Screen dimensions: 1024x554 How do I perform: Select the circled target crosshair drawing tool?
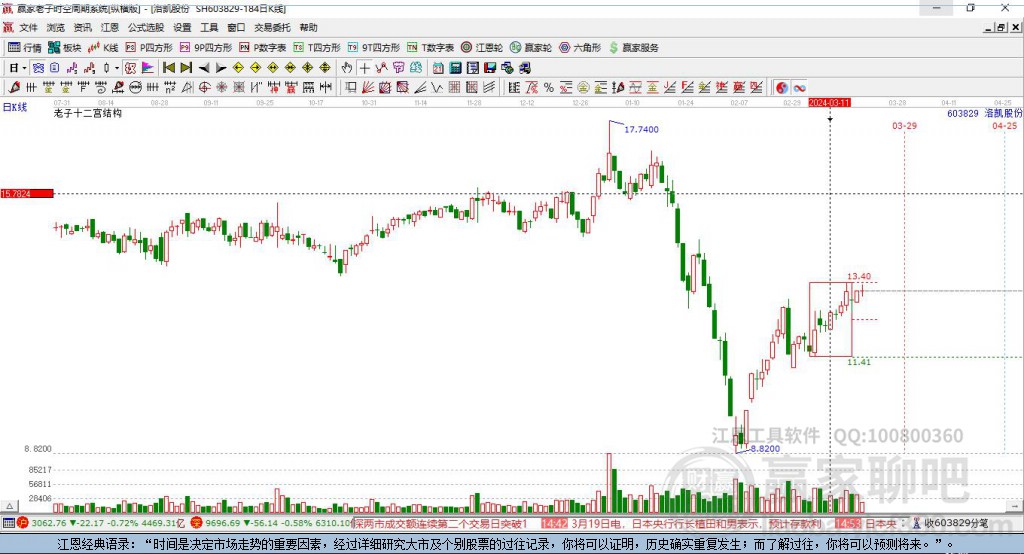(204, 88)
